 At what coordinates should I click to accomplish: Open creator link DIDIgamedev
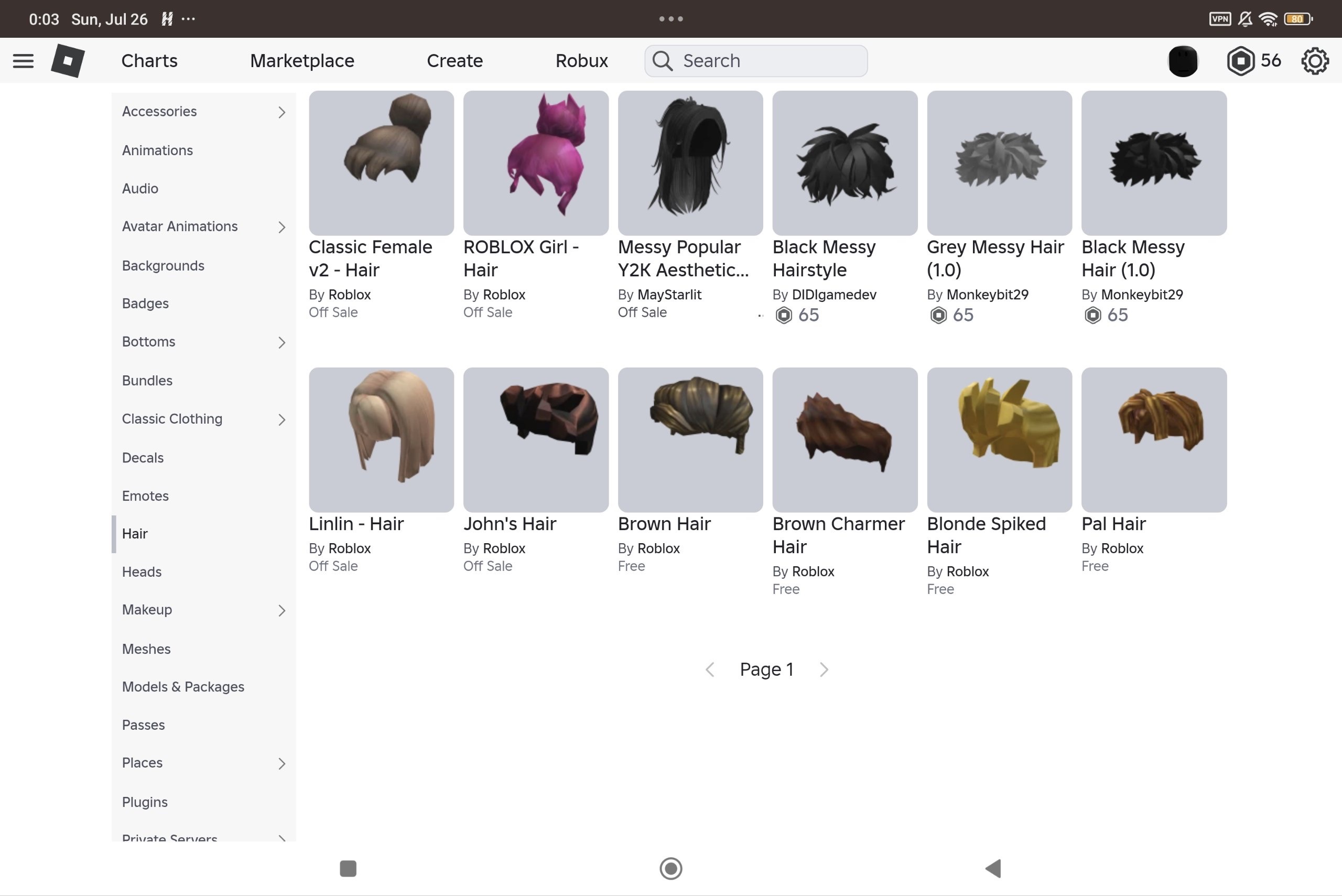point(834,294)
